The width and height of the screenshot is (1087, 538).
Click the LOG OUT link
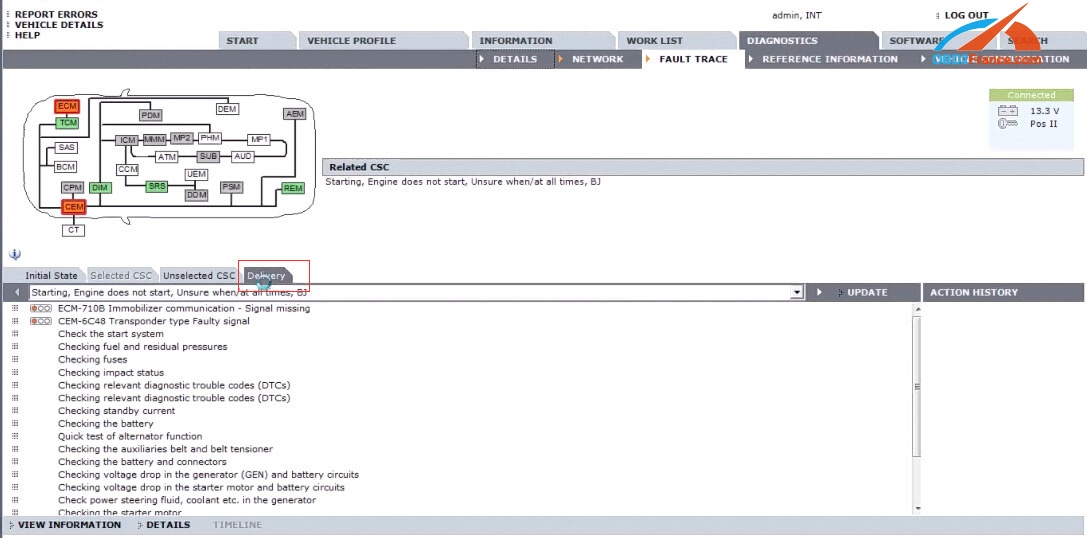pyautogui.click(x=966, y=15)
